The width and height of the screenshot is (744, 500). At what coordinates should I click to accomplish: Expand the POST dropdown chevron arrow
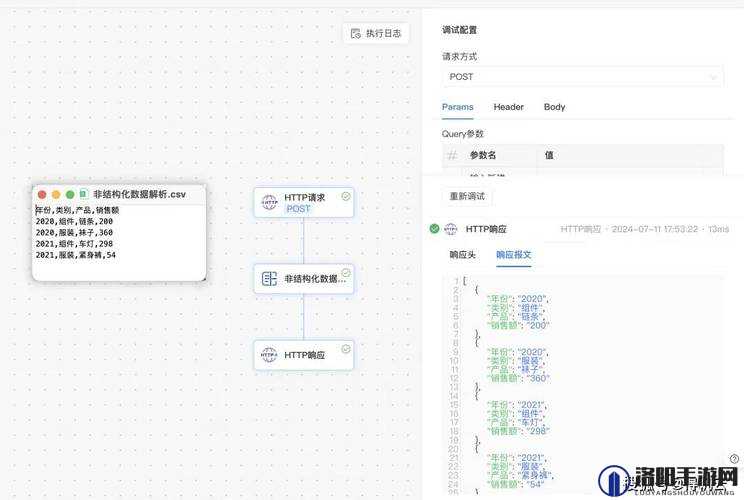coord(712,77)
